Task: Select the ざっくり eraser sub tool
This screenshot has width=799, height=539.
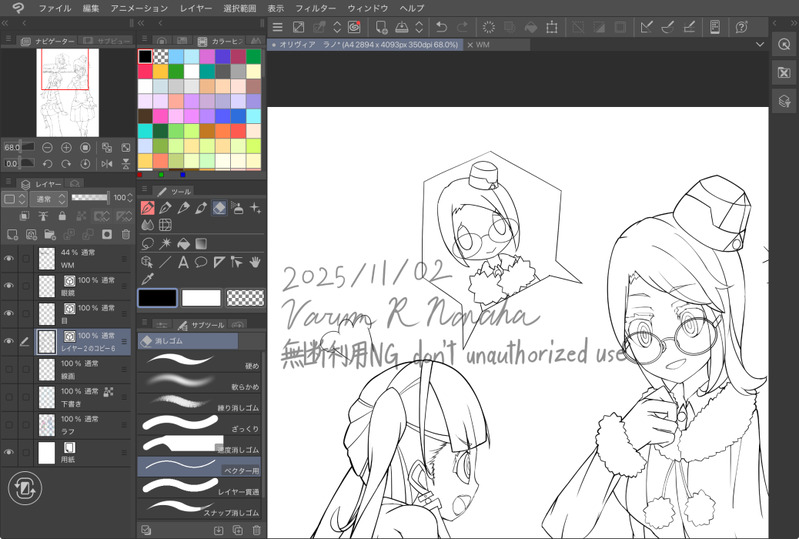Action: [x=200, y=424]
